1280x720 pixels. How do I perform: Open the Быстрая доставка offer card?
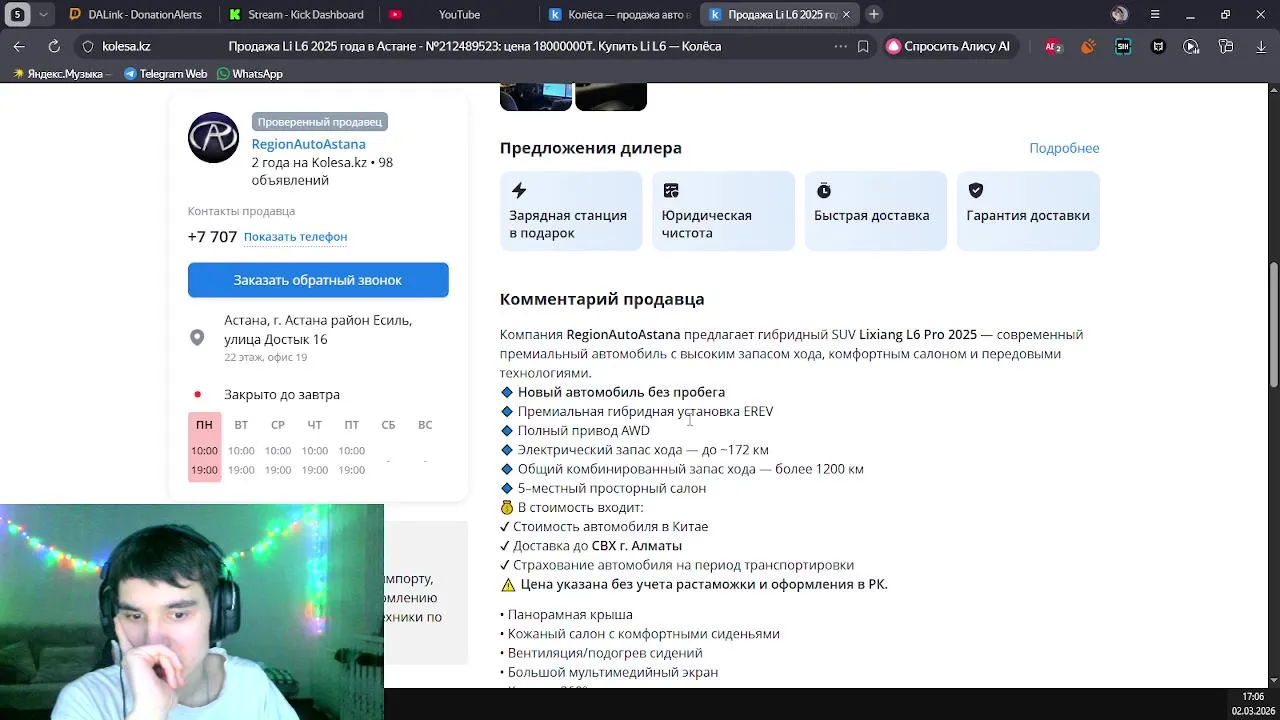876,211
